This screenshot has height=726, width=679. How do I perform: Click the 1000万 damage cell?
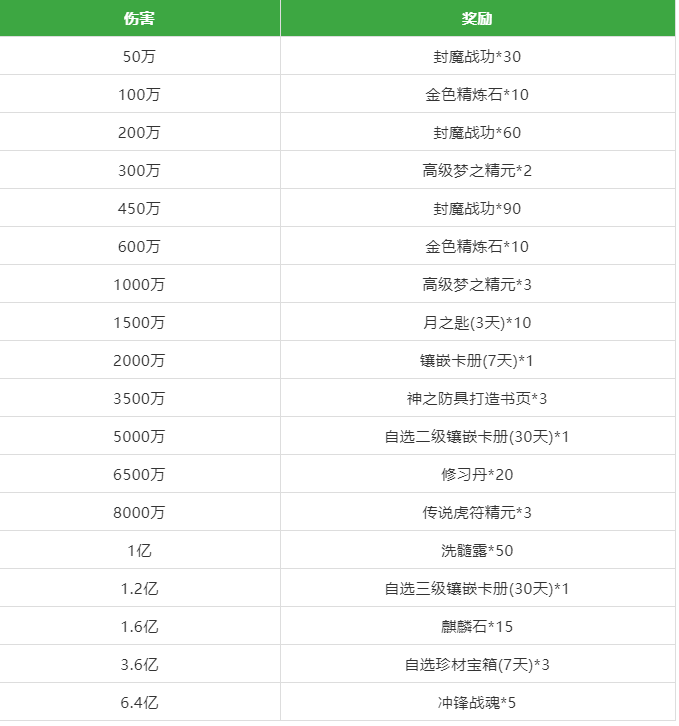click(x=139, y=284)
